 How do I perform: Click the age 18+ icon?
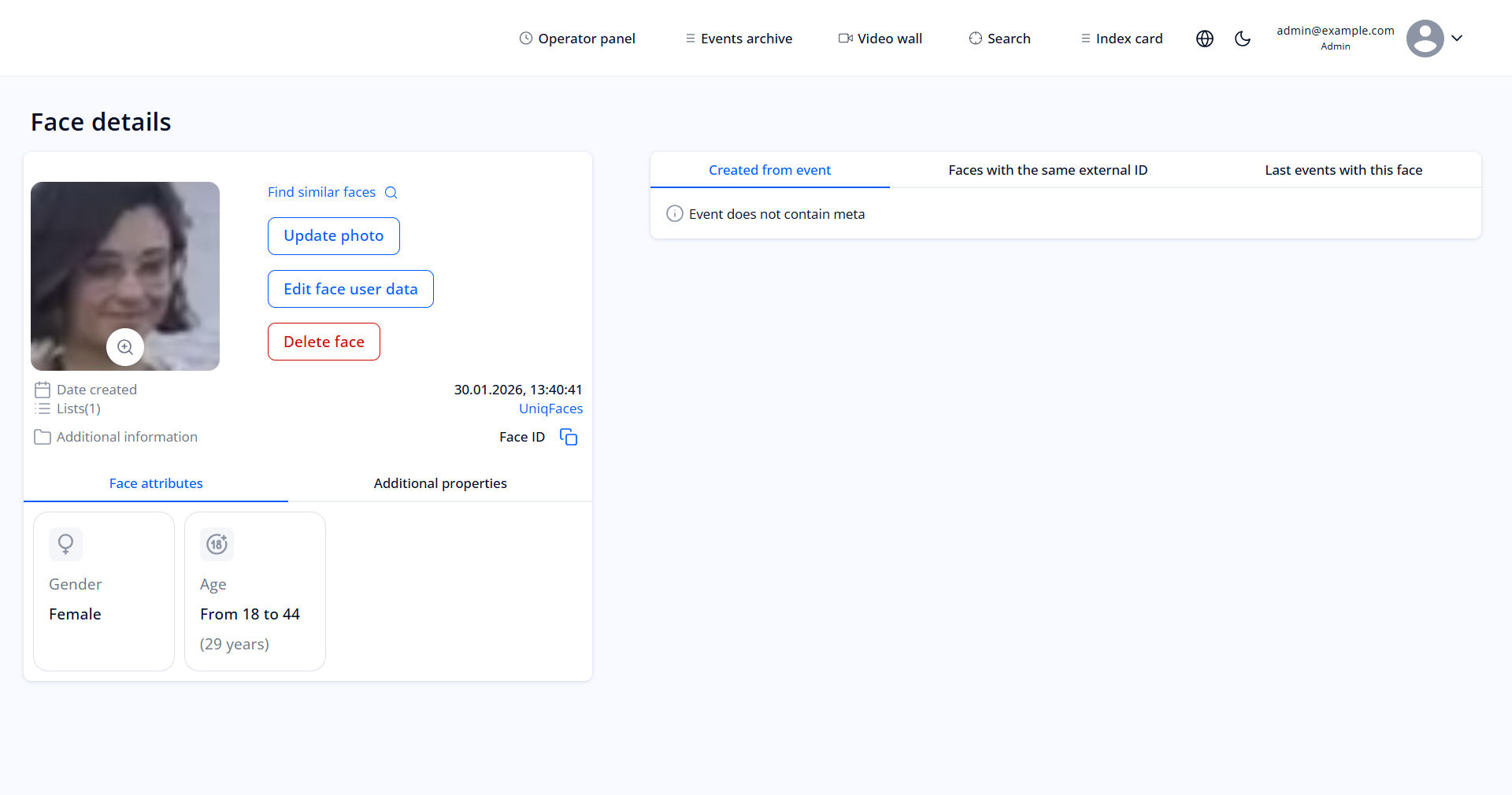pos(217,544)
